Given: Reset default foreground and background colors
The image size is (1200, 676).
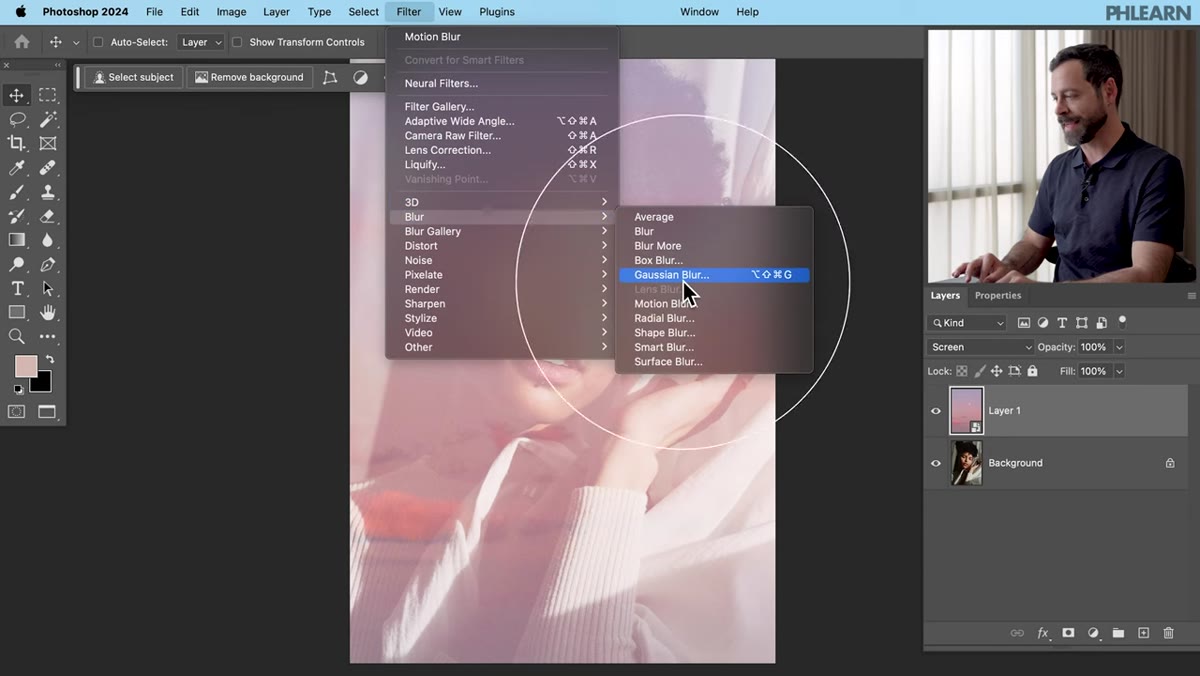Looking at the screenshot, I should click(x=18, y=389).
